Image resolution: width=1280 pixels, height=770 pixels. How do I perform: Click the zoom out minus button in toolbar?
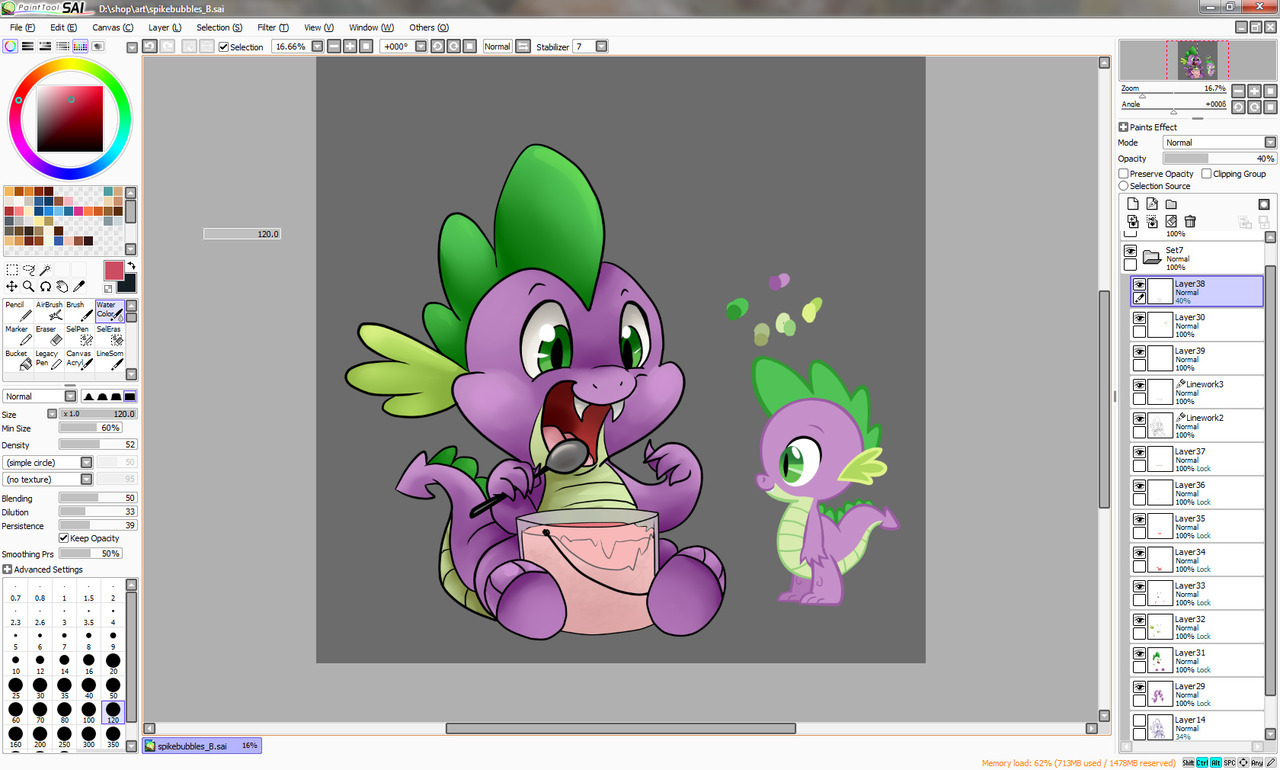pyautogui.click(x=333, y=46)
